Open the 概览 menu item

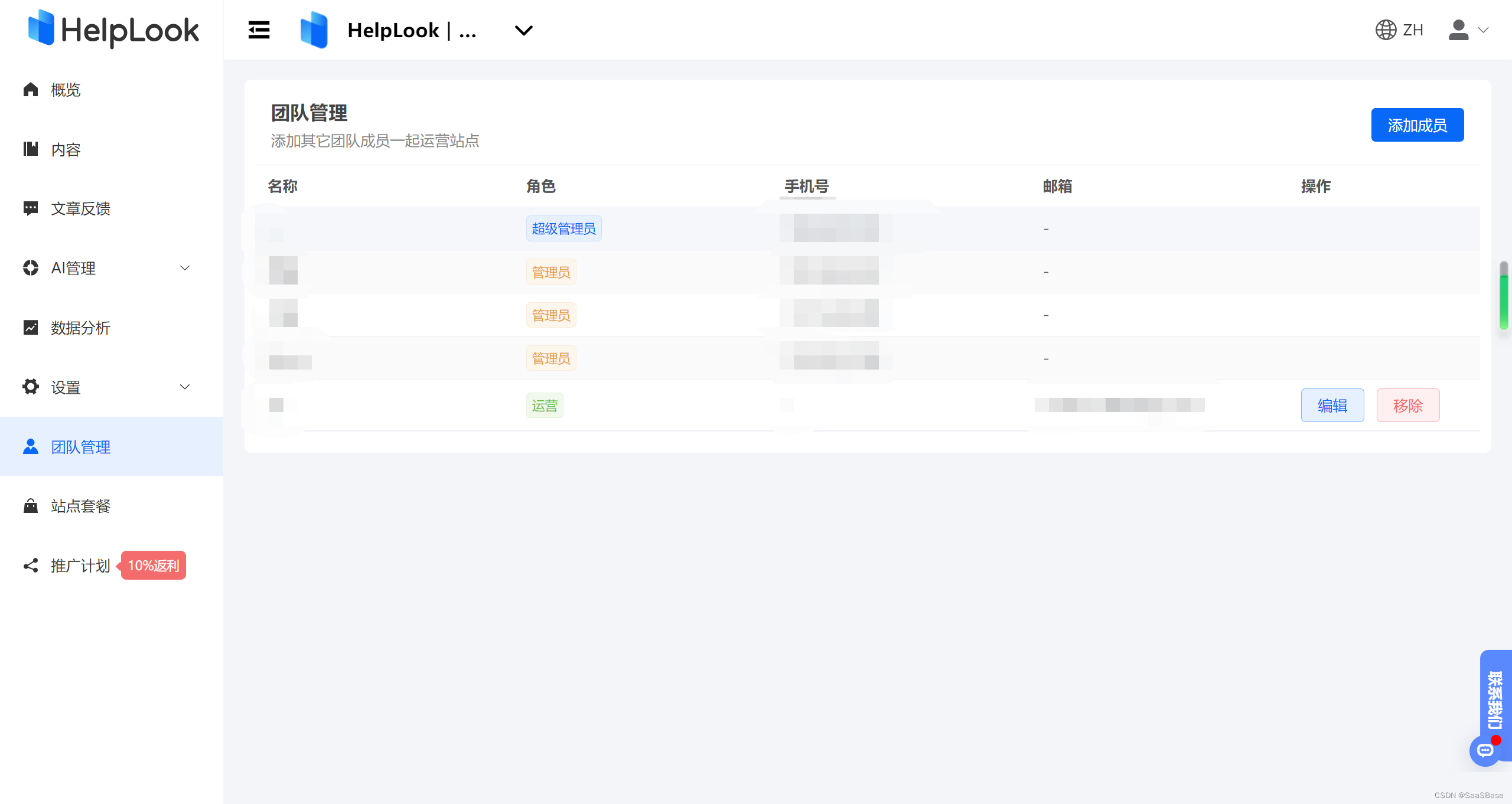pyautogui.click(x=66, y=90)
